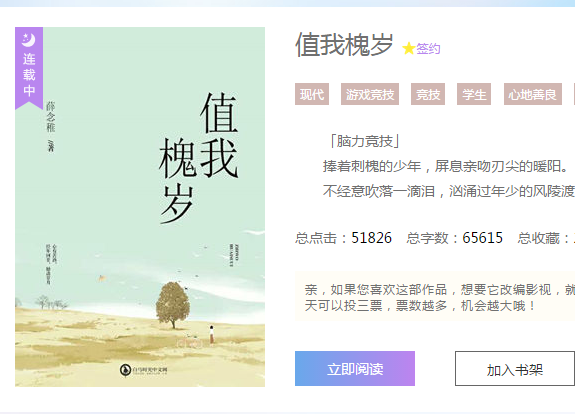Open the 竞技 tag
This screenshot has height=414, width=575.
tap(428, 94)
